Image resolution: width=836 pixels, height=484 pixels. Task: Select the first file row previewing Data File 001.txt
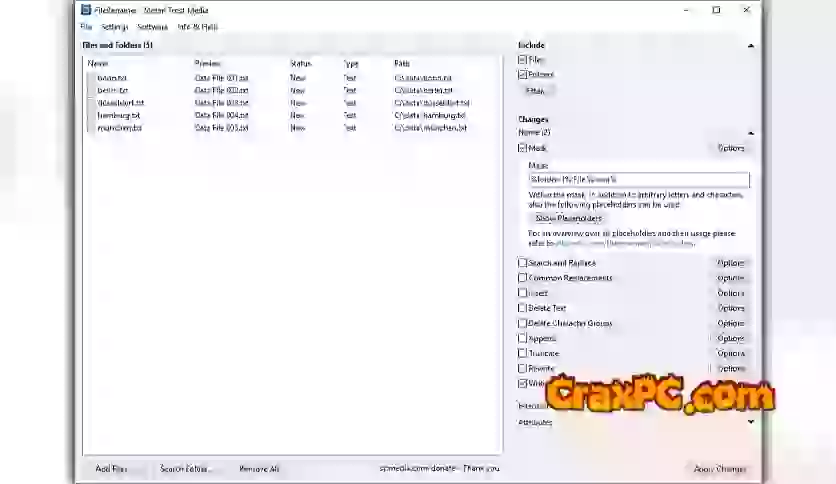293,78
